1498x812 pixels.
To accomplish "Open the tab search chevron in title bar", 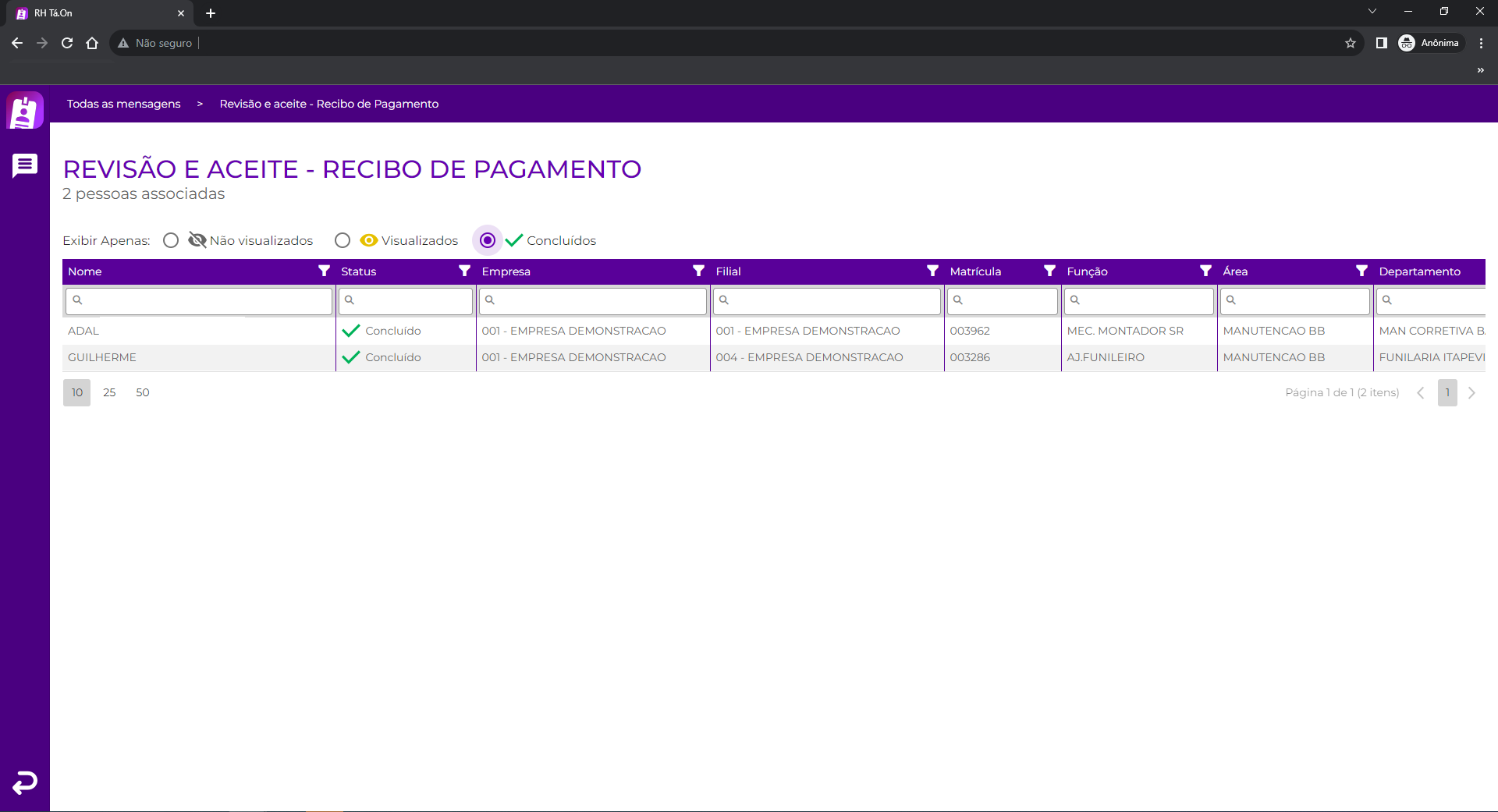I will tap(1372, 11).
